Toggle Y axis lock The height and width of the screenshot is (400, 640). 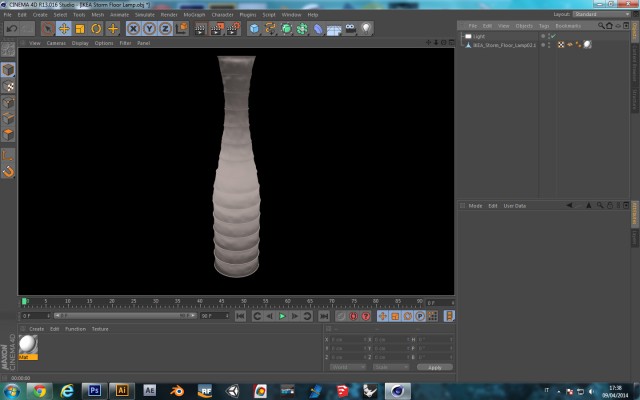149,29
